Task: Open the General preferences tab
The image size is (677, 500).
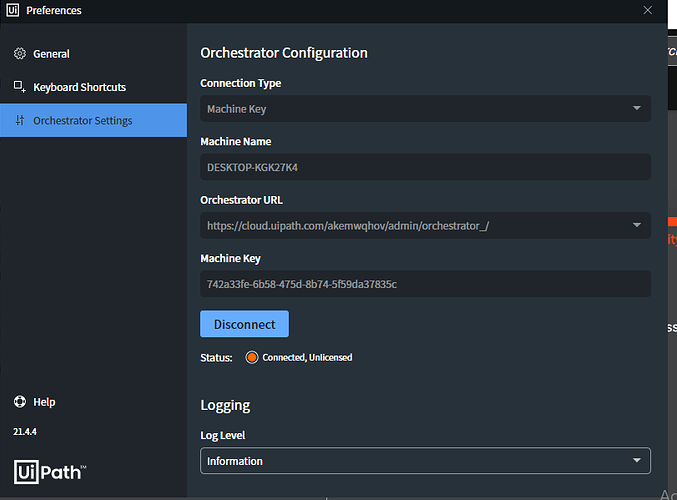Action: click(x=52, y=54)
